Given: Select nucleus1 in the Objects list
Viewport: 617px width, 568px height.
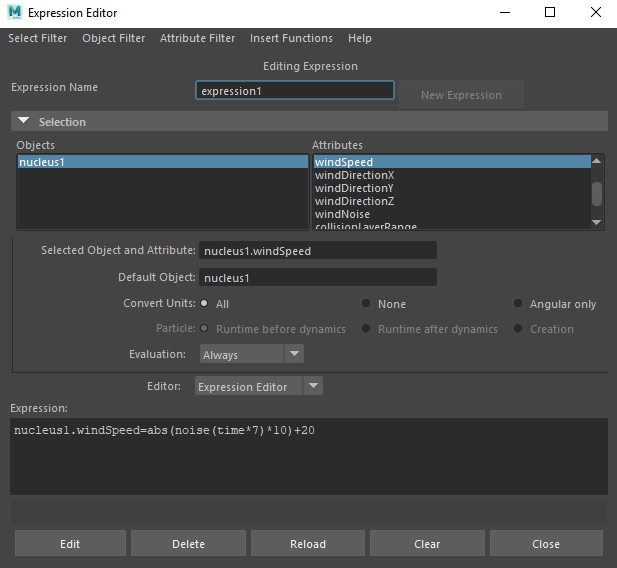Looking at the screenshot, I should [x=163, y=162].
